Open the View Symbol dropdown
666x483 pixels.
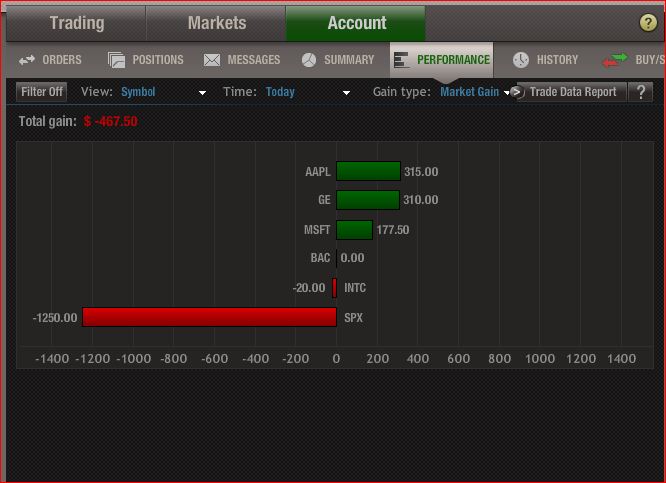coord(164,92)
